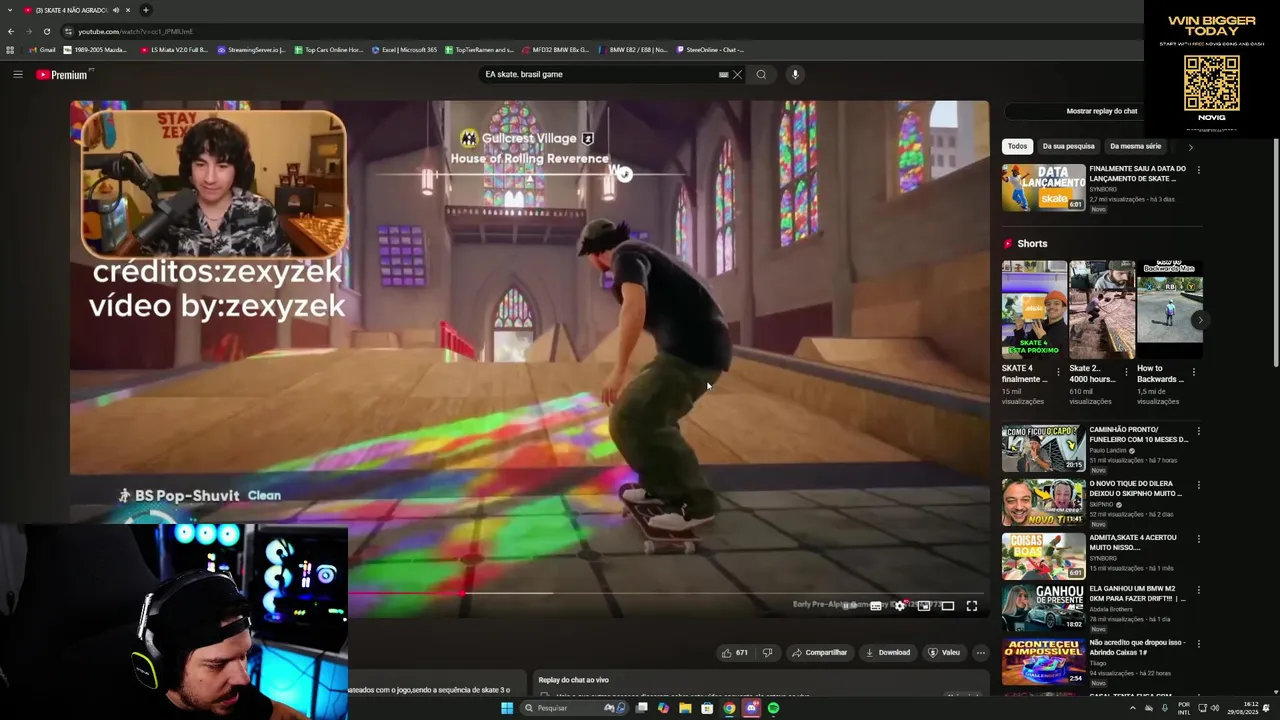Click the Download button below the video

[888, 653]
